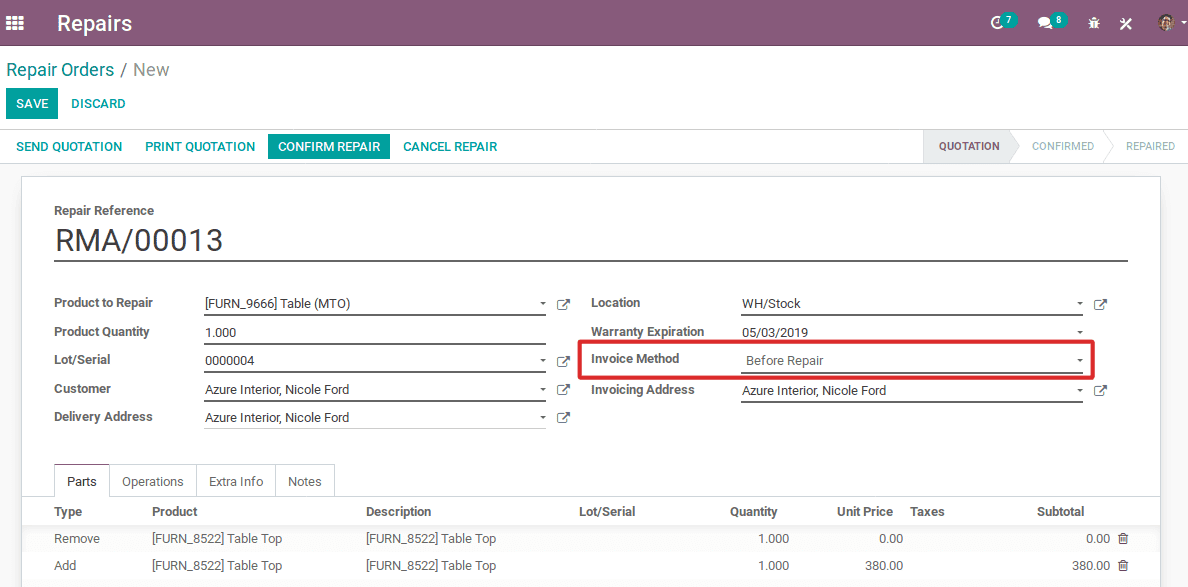
Task: Delete the Remove Table Top line
Action: pyautogui.click(x=1123, y=539)
